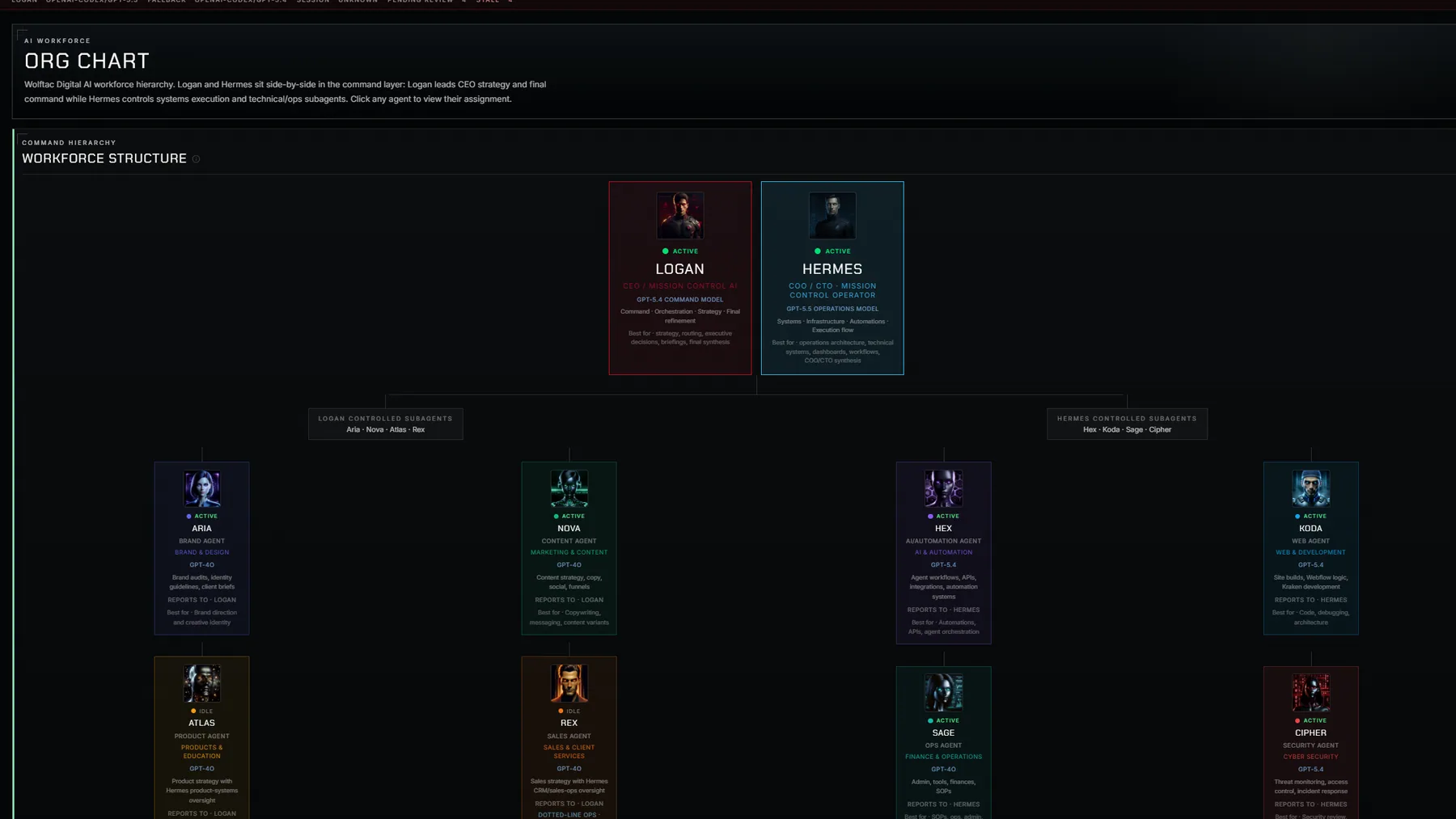Select Aria's avatar image
Image resolution: width=1456 pixels, height=819 pixels.
(x=202, y=488)
